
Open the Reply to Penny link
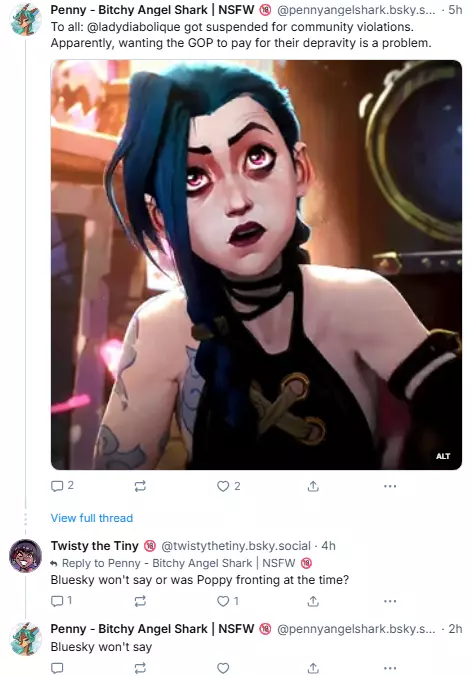[x=181, y=563]
